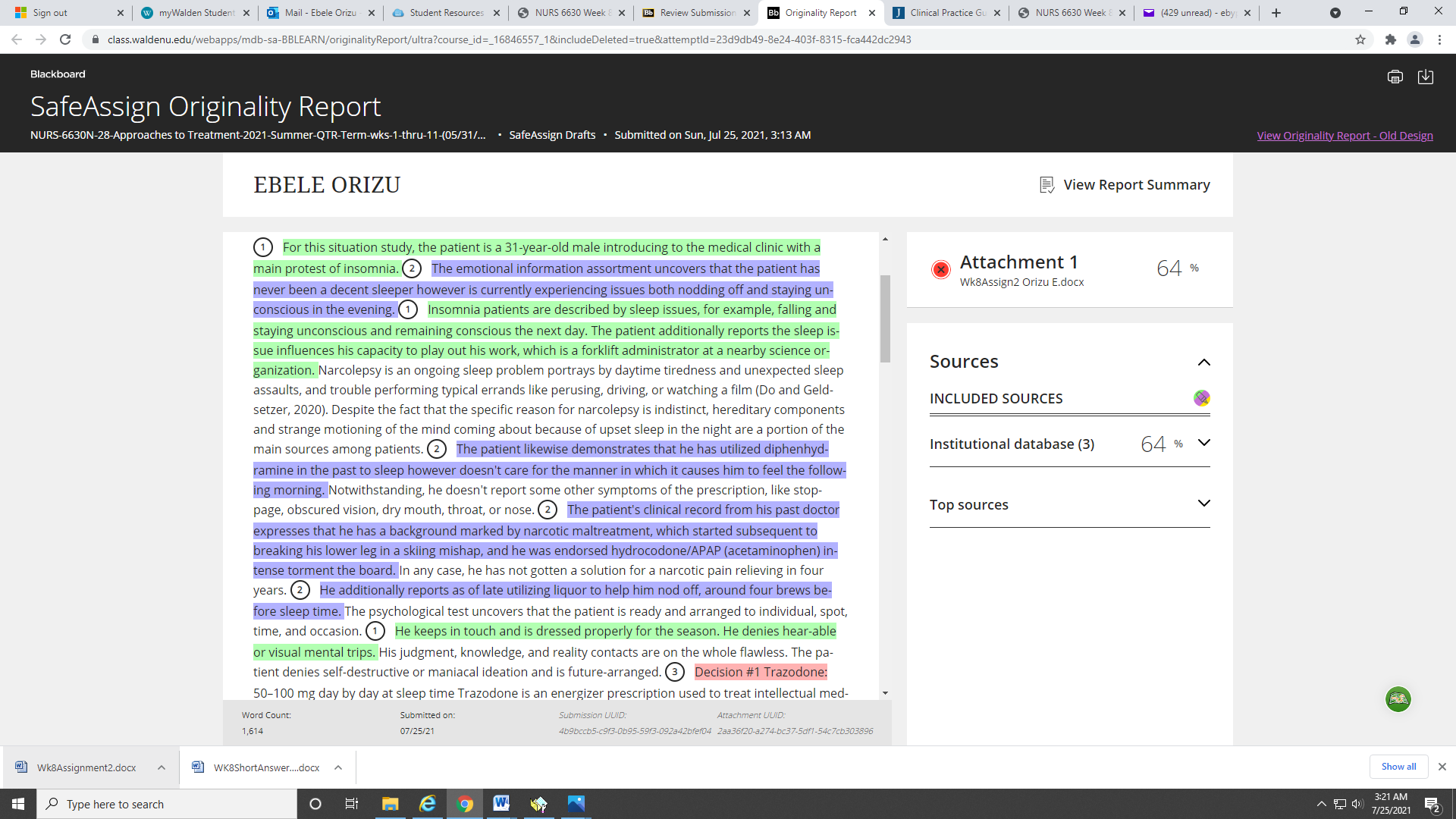Click source marker 2 before 'The patient's clinical record'
Image resolution: width=1456 pixels, height=819 pixels.
click(x=548, y=510)
